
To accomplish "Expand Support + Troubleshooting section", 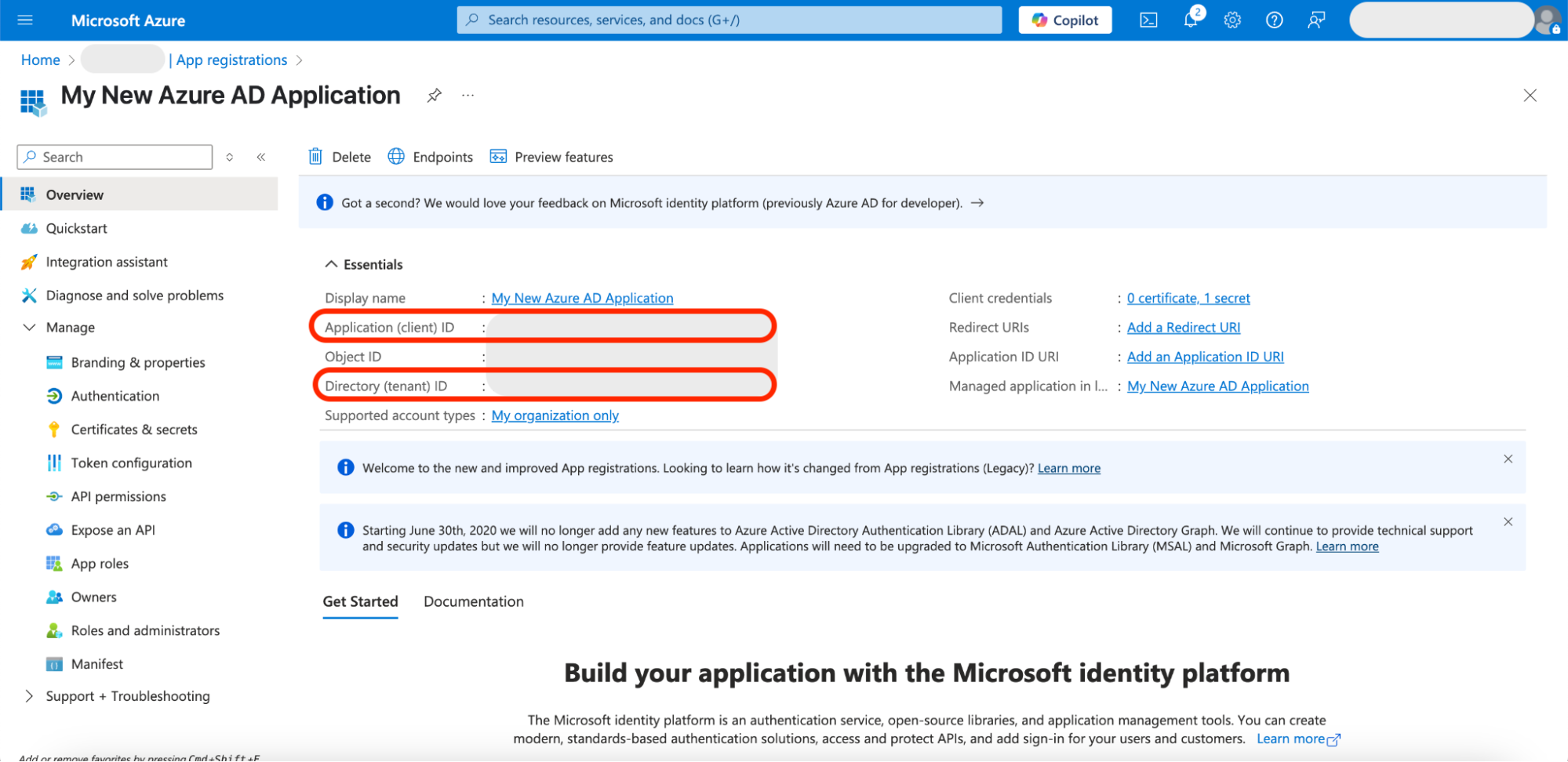I will (29, 696).
